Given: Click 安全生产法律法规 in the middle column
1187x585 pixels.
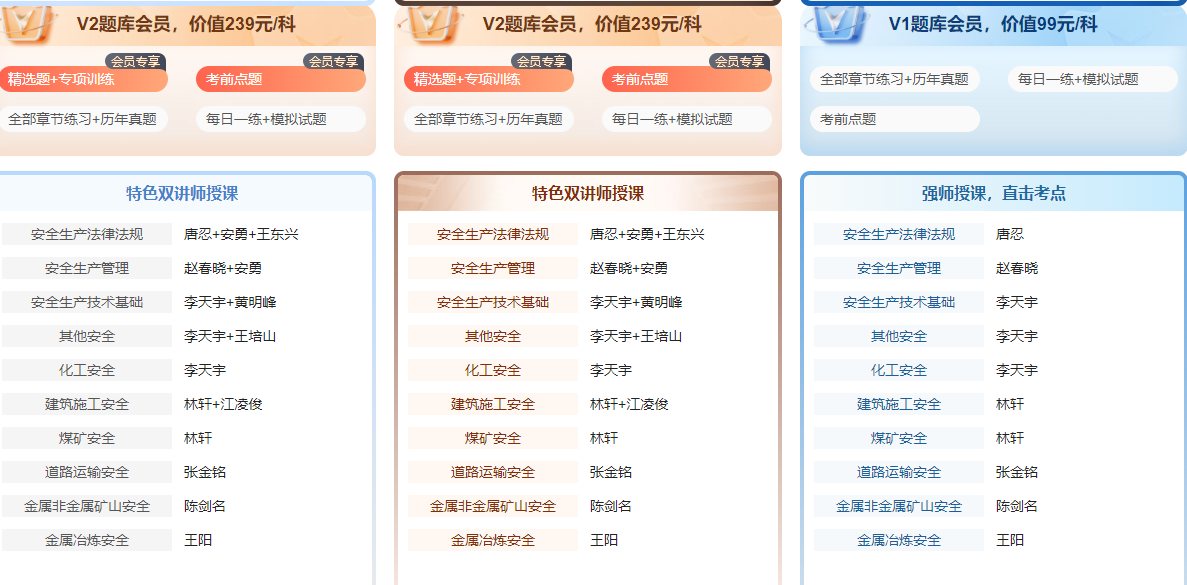Looking at the screenshot, I should [492, 235].
